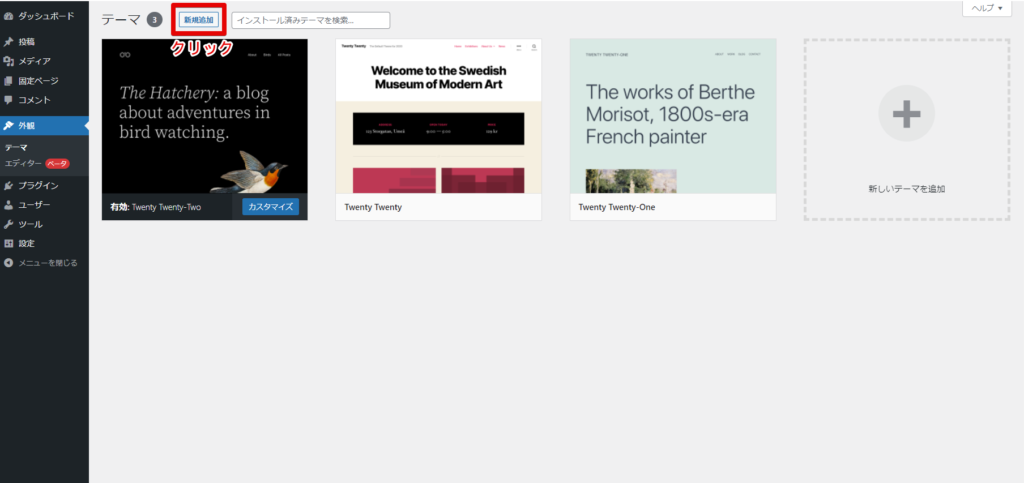Click the plug icon beside プラグイン
1024x483 pixels.
pos(8,185)
